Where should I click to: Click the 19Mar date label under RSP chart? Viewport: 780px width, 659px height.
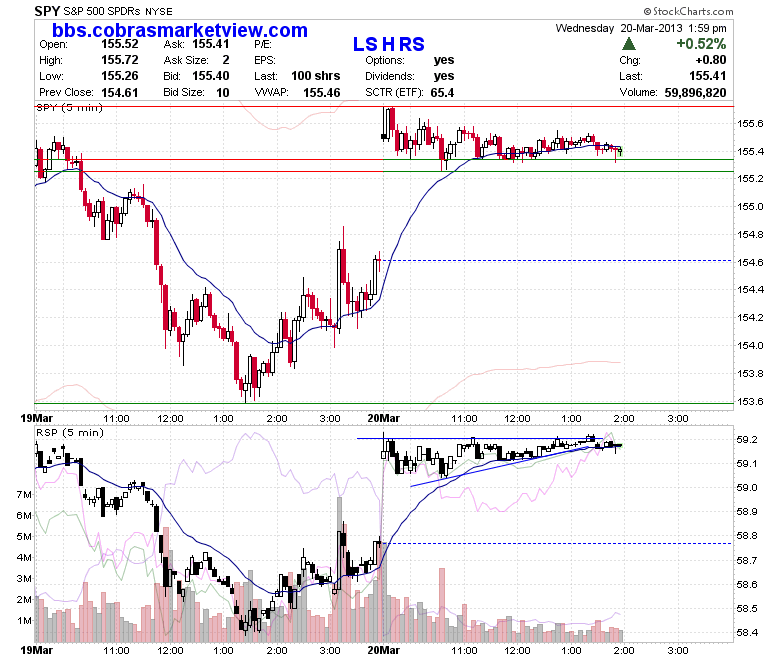pyautogui.click(x=36, y=650)
